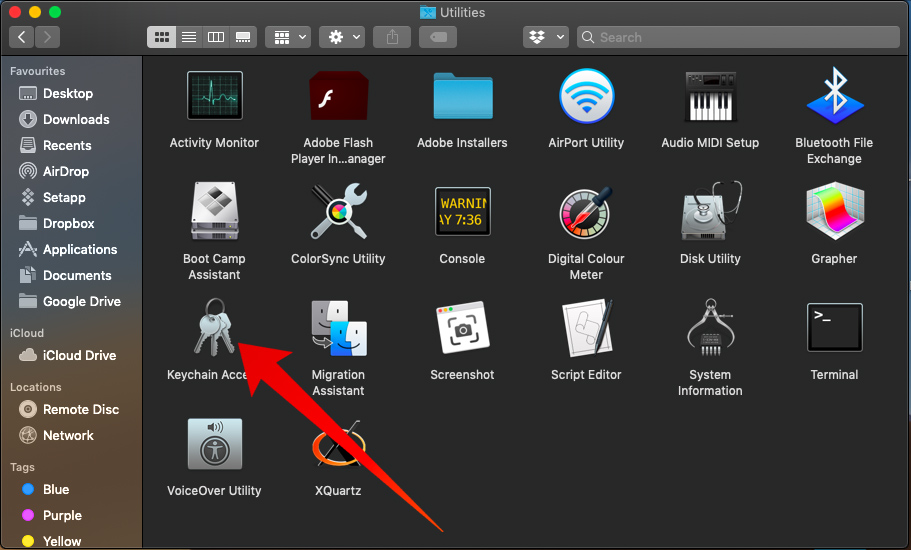
Task: Switch to column view
Action: click(216, 37)
